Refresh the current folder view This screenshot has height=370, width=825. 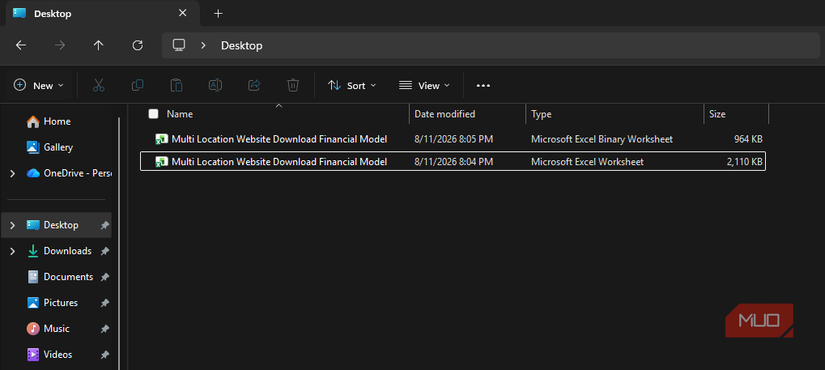pos(137,45)
